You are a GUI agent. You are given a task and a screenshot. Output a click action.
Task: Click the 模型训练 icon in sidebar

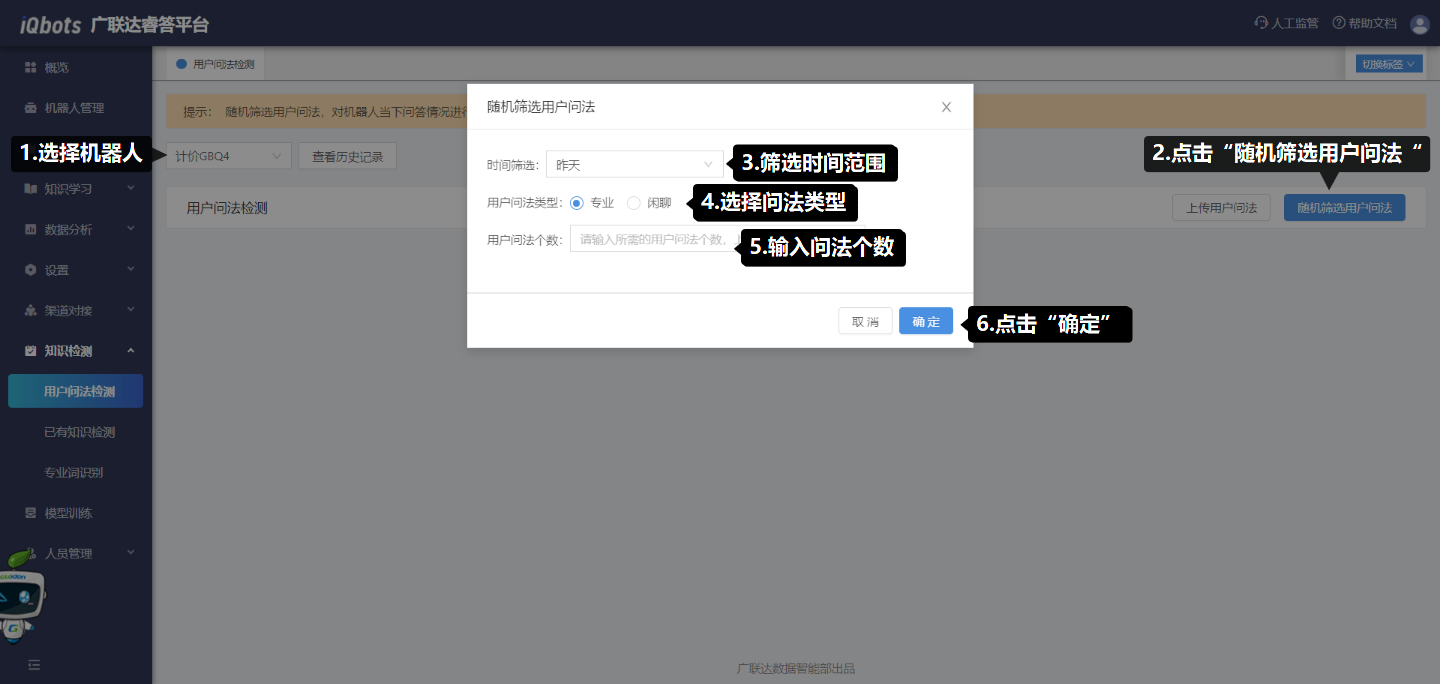click(x=30, y=513)
